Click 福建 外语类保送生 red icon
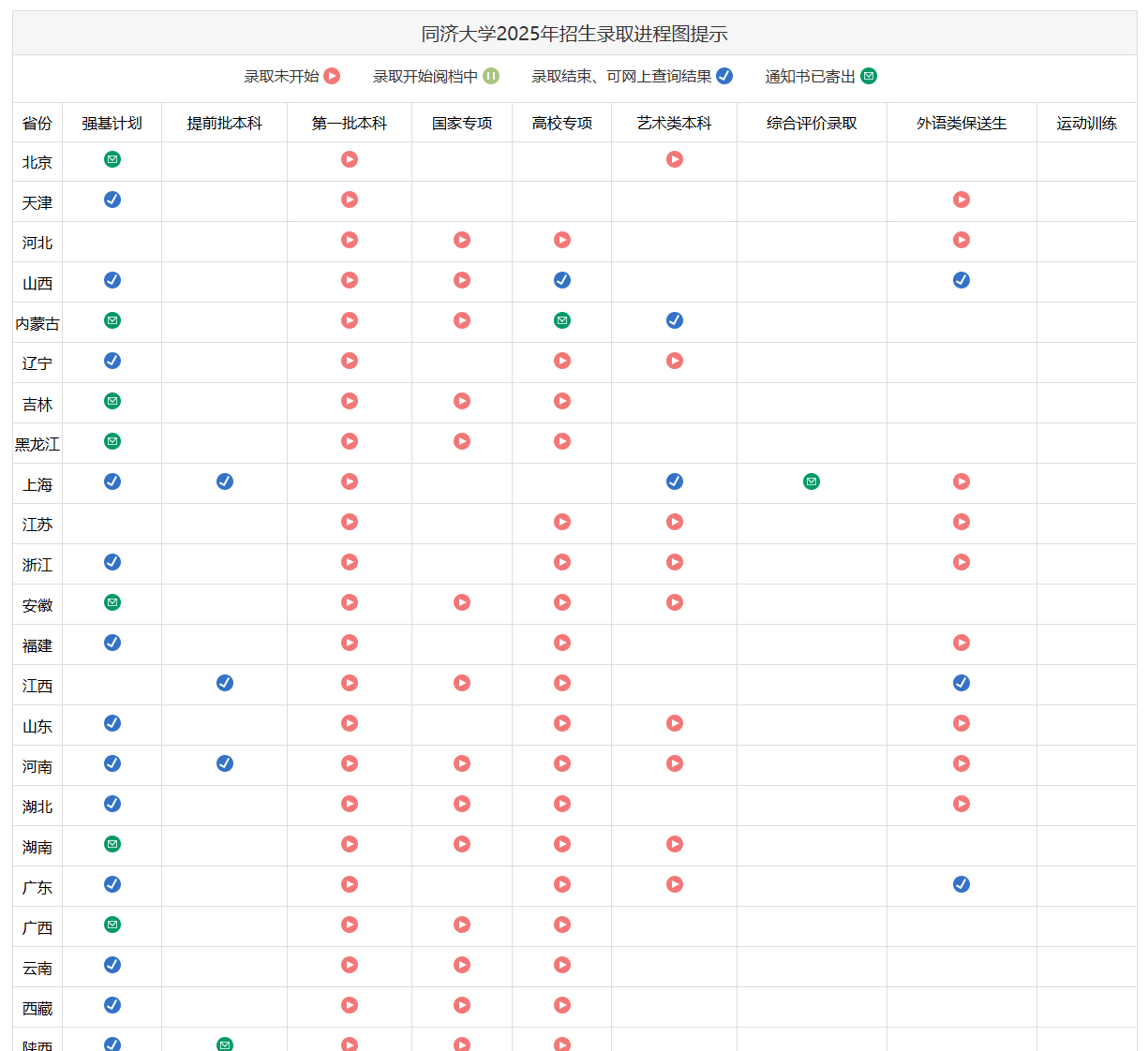This screenshot has width=1148, height=1051. click(x=962, y=643)
